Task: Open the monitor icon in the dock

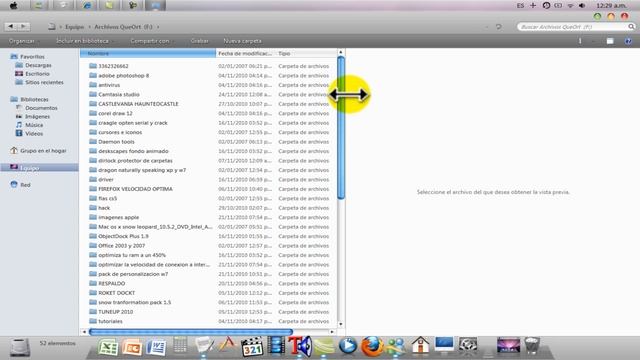Action: pos(444,345)
